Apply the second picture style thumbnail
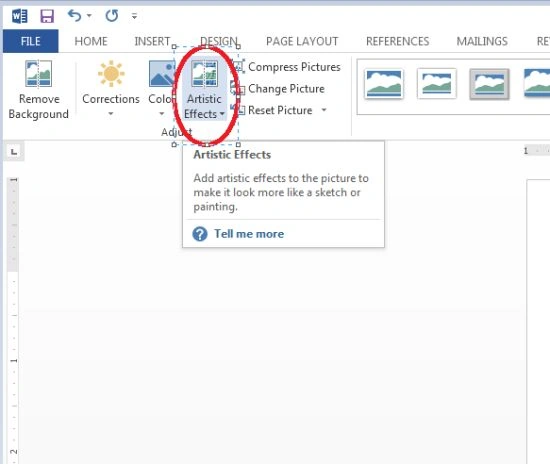Screen dimensions: 550x464 (436, 84)
